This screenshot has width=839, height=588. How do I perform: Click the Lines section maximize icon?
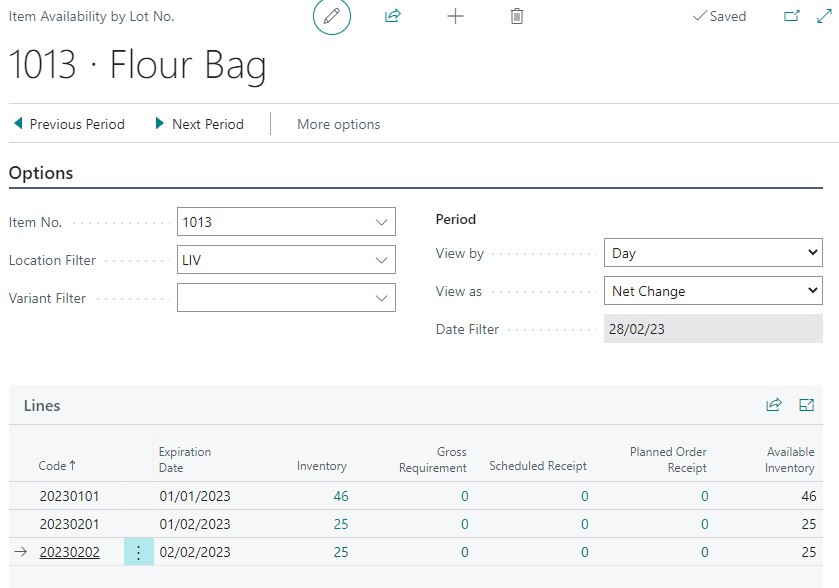pyautogui.click(x=806, y=405)
